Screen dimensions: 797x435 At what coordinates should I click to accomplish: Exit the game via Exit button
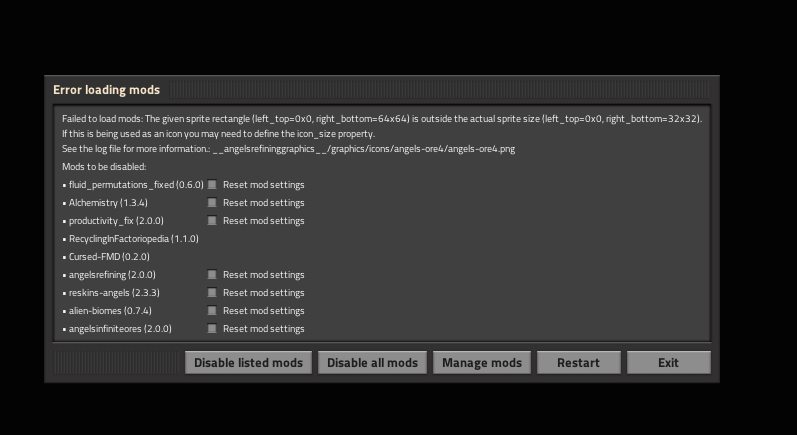tap(668, 362)
